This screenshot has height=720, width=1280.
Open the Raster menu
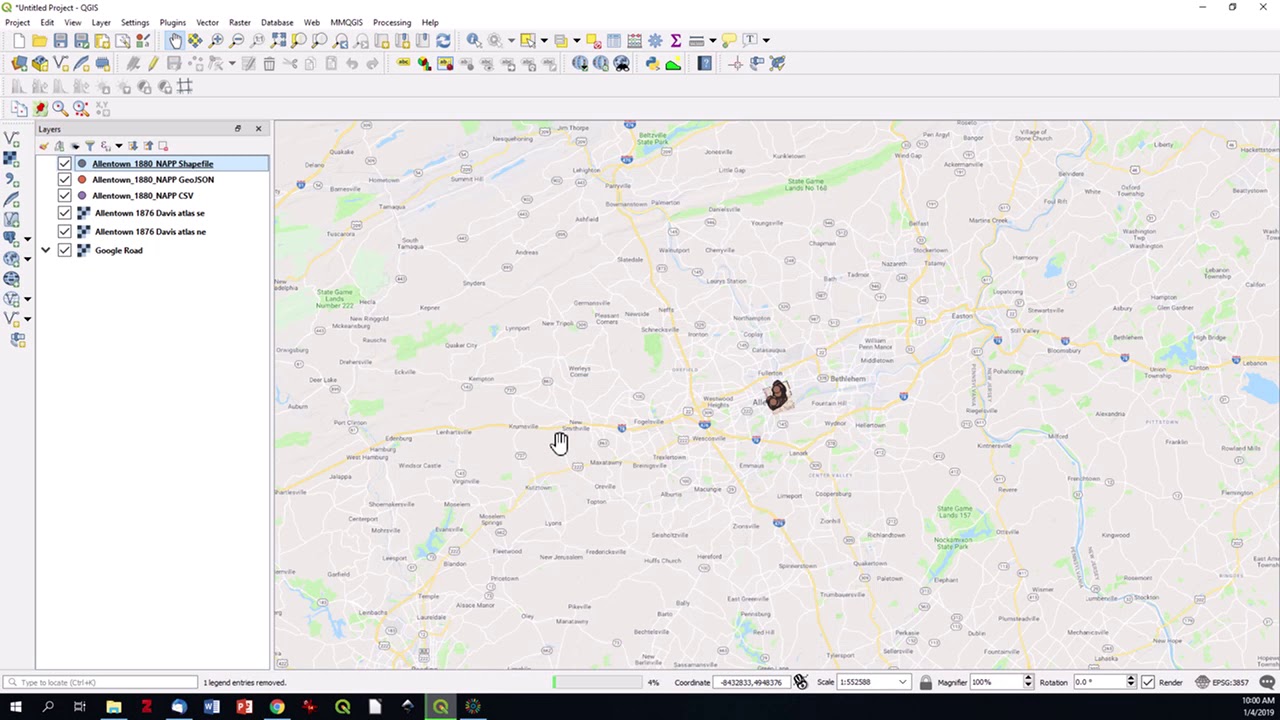(240, 22)
